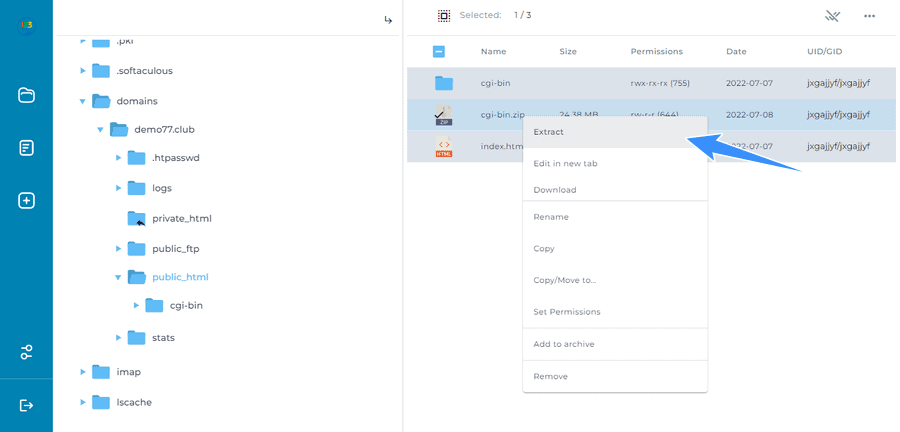Click the public_ftp folder icon in tree
Image resolution: width=900 pixels, height=432 pixels.
137,249
